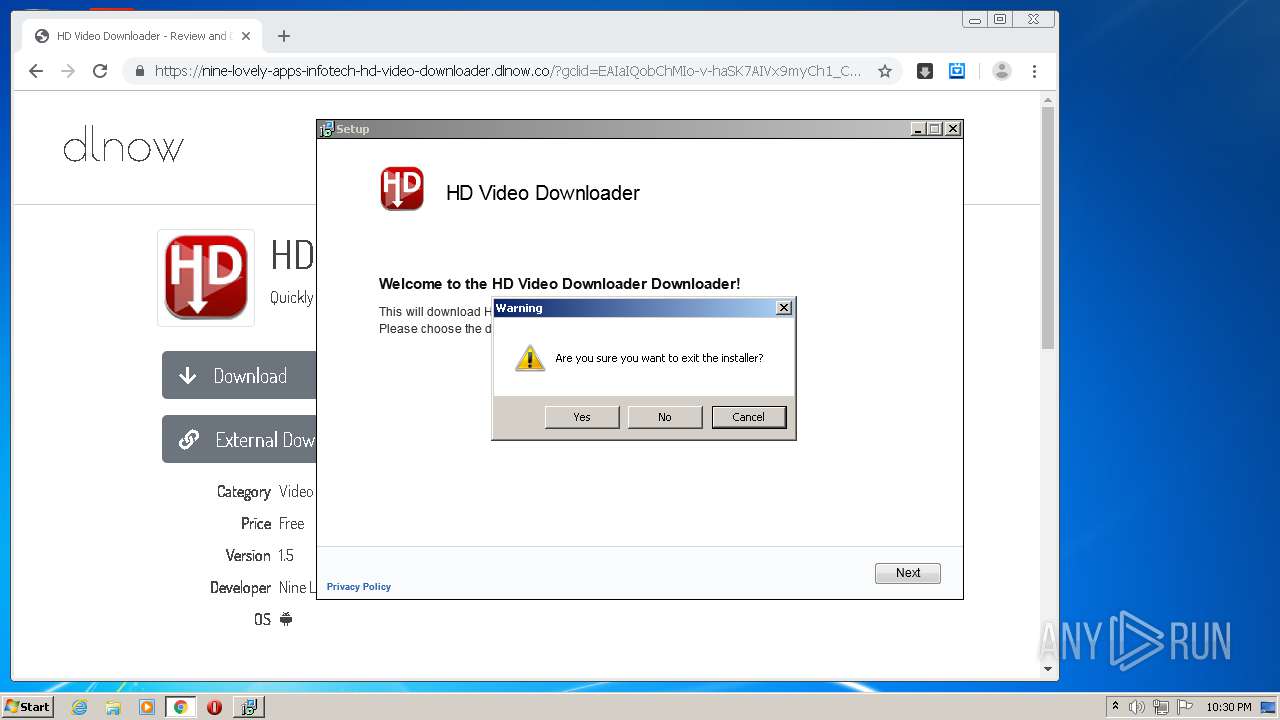1280x720 pixels.
Task: Go forward in Chrome
Action: (68, 71)
